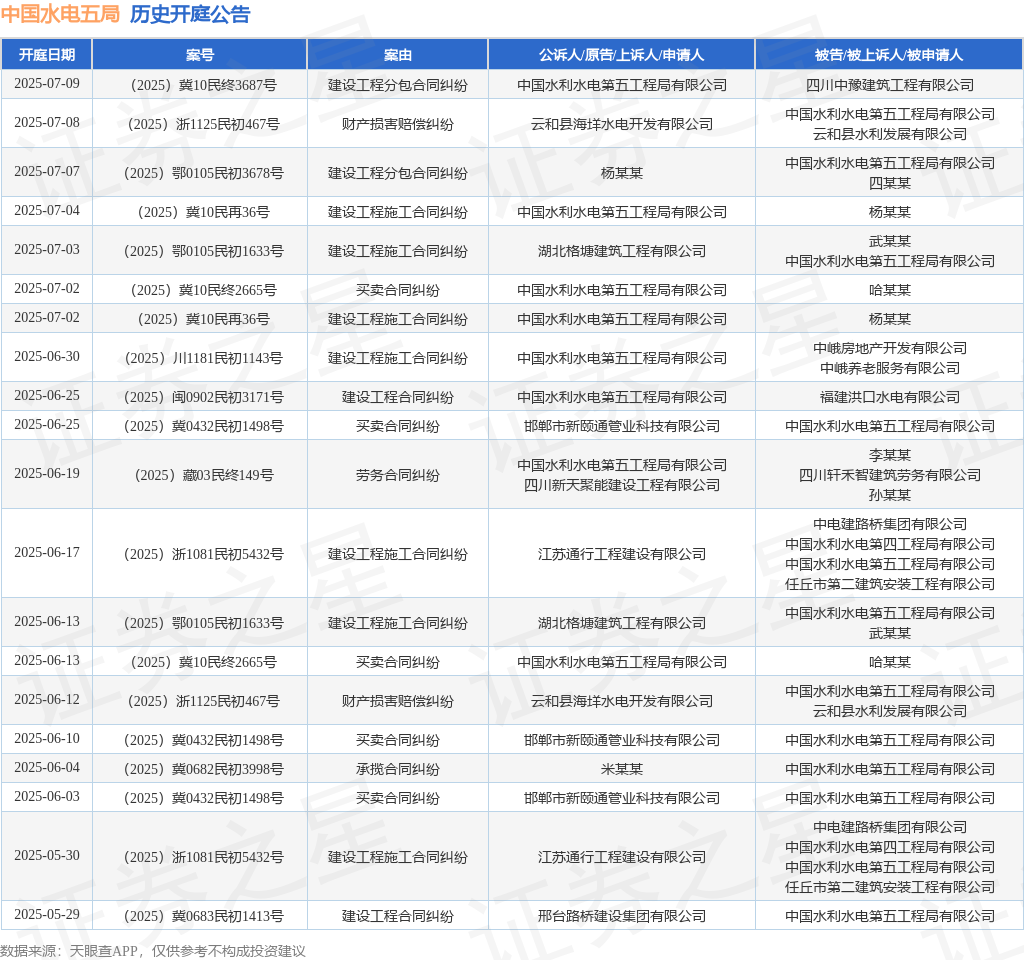1024x960 pixels.
Task: Click 中国水利水电第四工程局有限公司 in the 2025-06-17 row
Action: tap(889, 544)
